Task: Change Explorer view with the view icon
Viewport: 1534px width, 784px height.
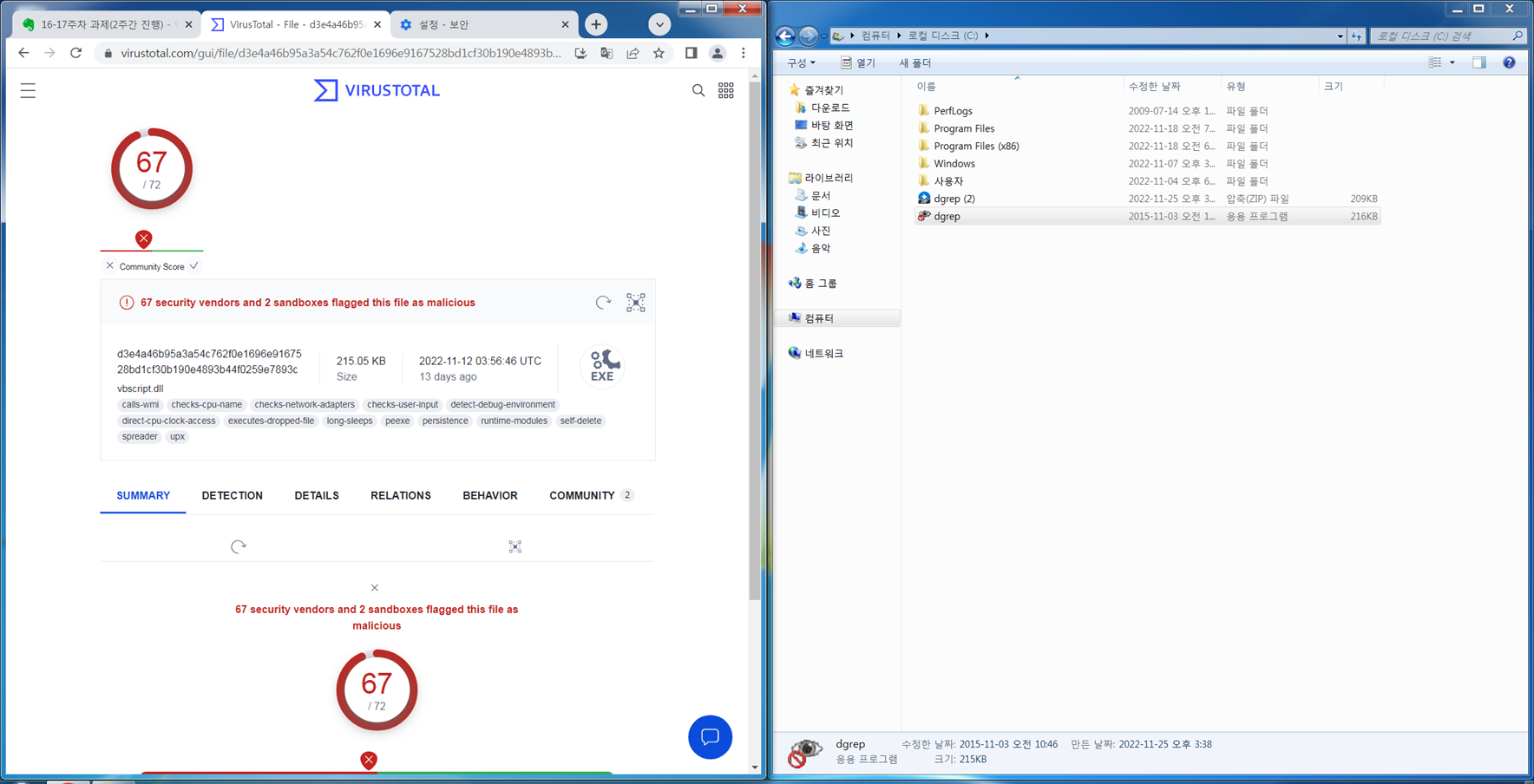Action: pos(1435,62)
